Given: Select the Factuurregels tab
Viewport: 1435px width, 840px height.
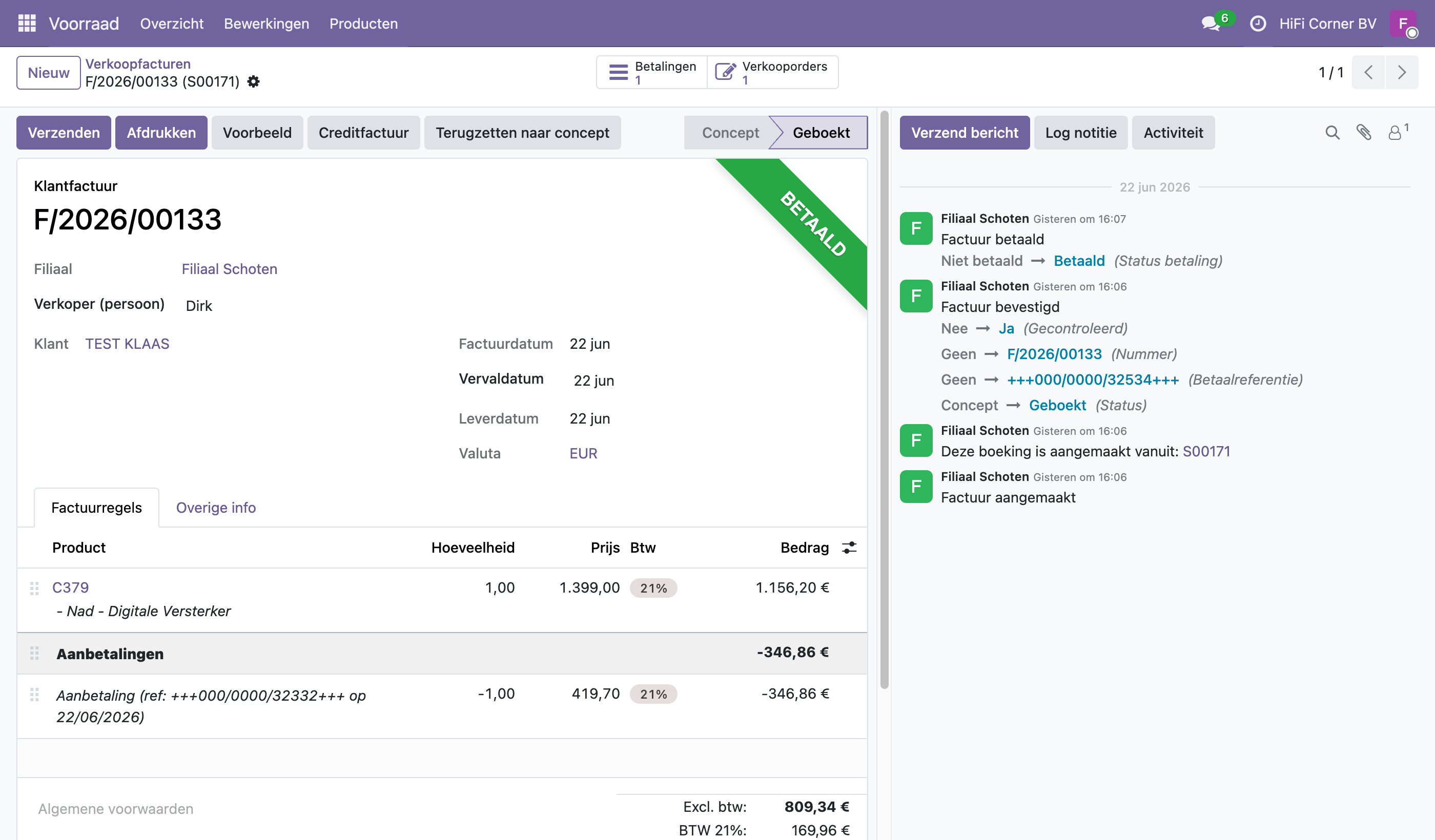Looking at the screenshot, I should pyautogui.click(x=96, y=508).
